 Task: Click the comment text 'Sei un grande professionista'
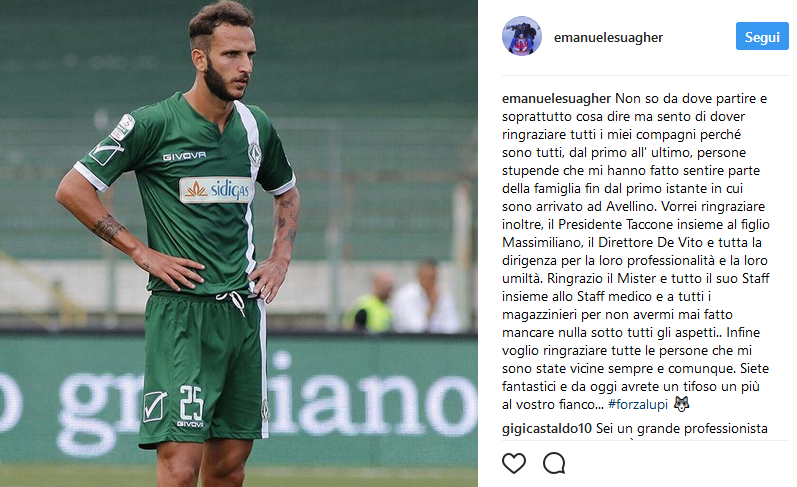[x=682, y=429]
